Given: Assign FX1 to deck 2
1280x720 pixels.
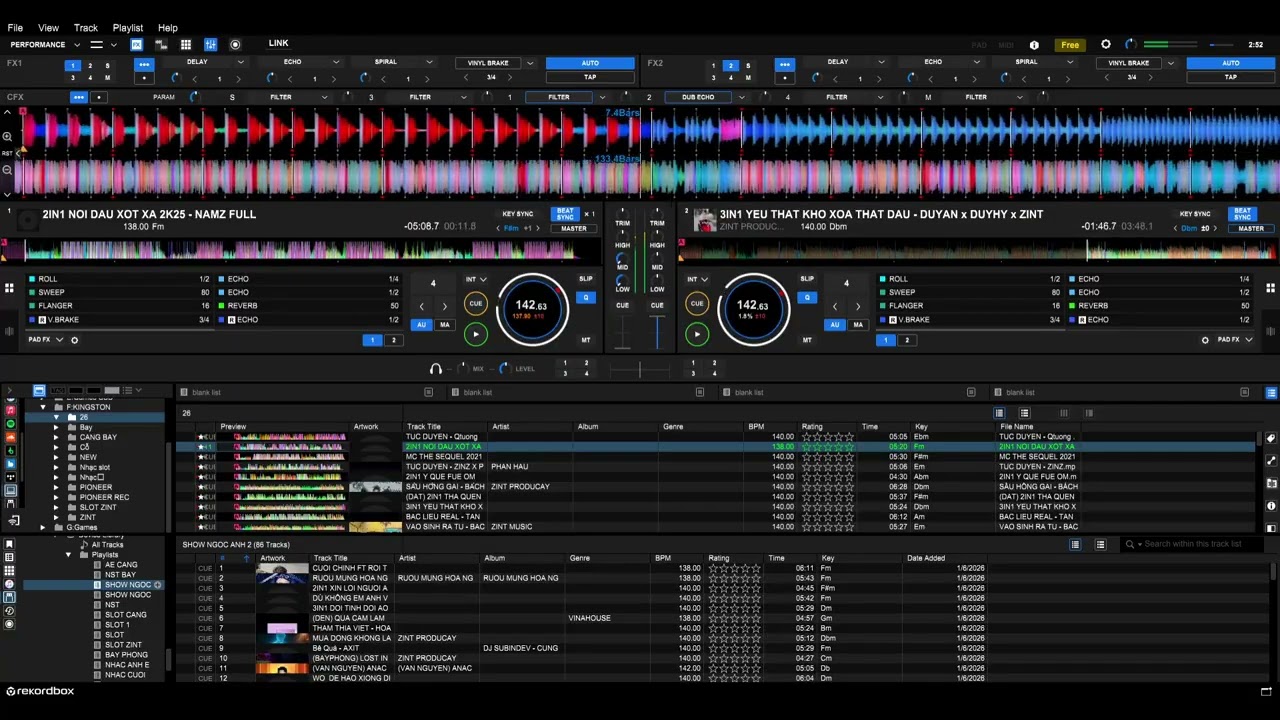Looking at the screenshot, I should (90, 66).
